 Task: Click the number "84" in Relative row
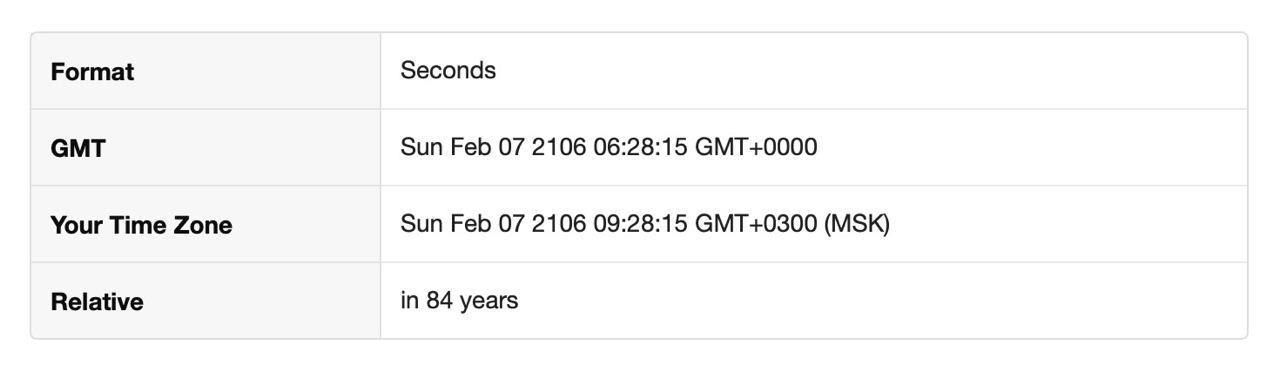[x=440, y=300]
